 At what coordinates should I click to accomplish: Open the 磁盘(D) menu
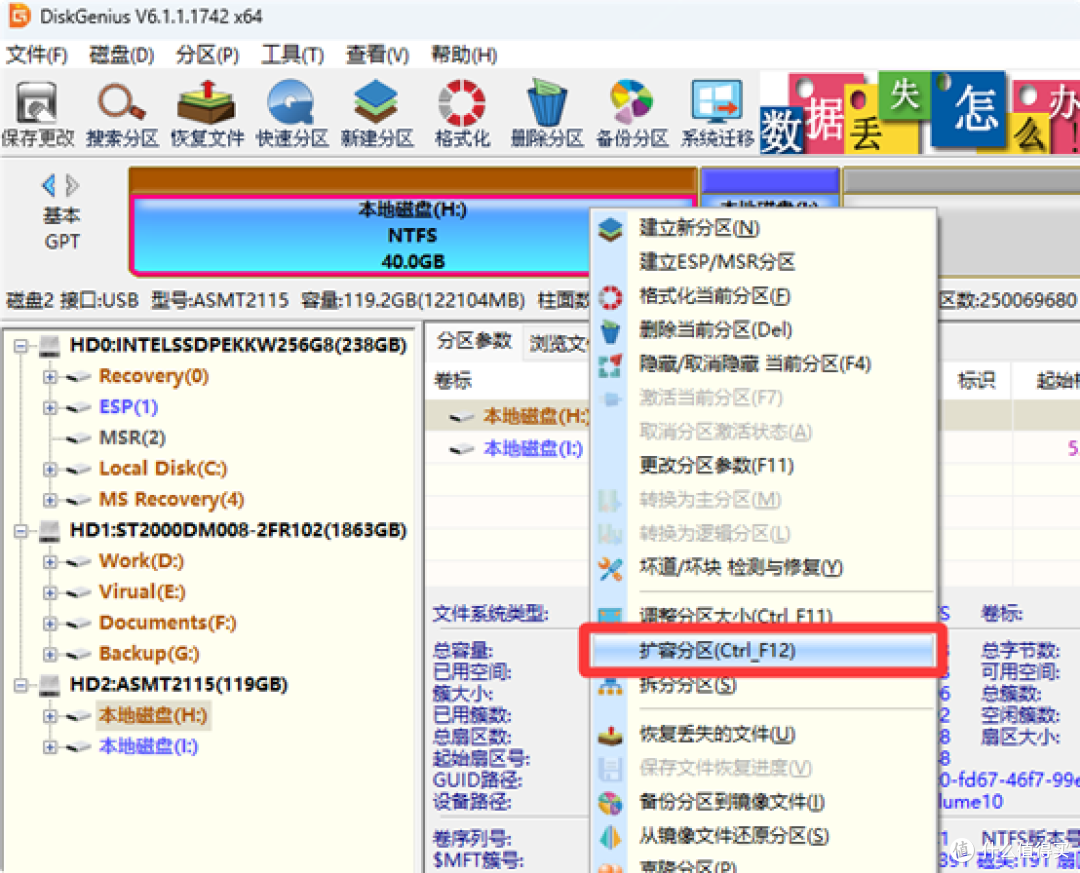122,54
